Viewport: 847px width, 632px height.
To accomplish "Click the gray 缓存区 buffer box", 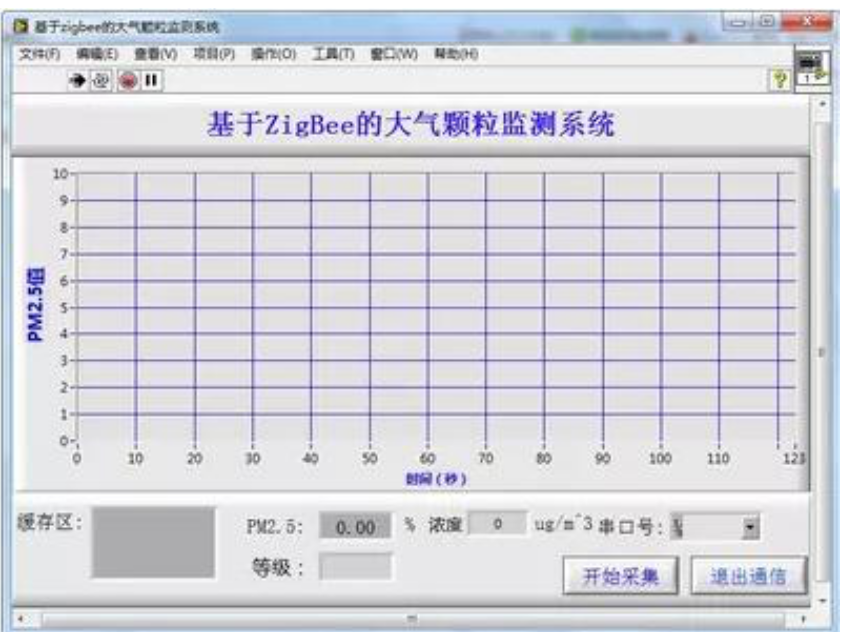I will click(153, 542).
